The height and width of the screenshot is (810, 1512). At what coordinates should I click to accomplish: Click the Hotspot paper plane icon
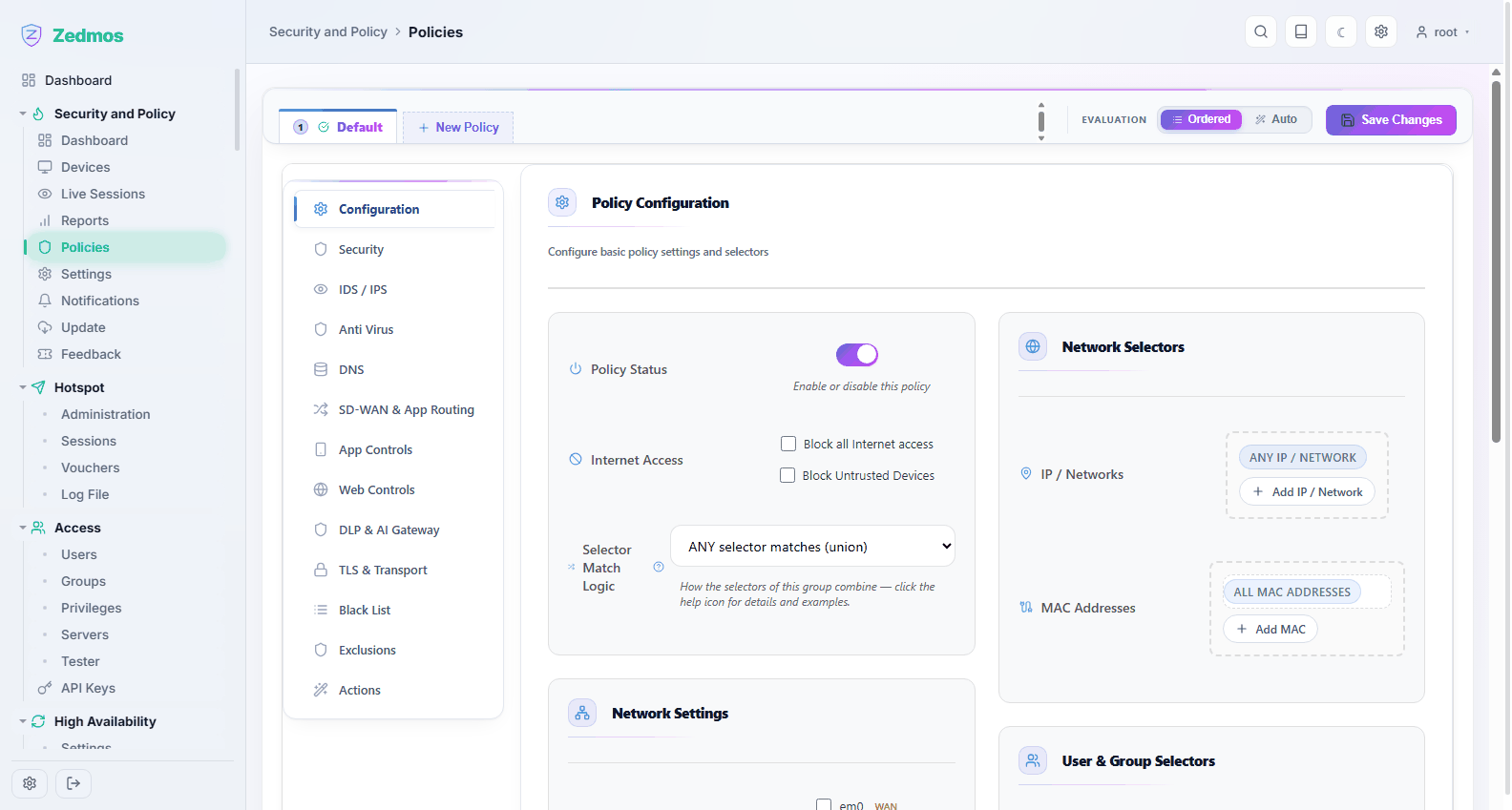click(38, 387)
